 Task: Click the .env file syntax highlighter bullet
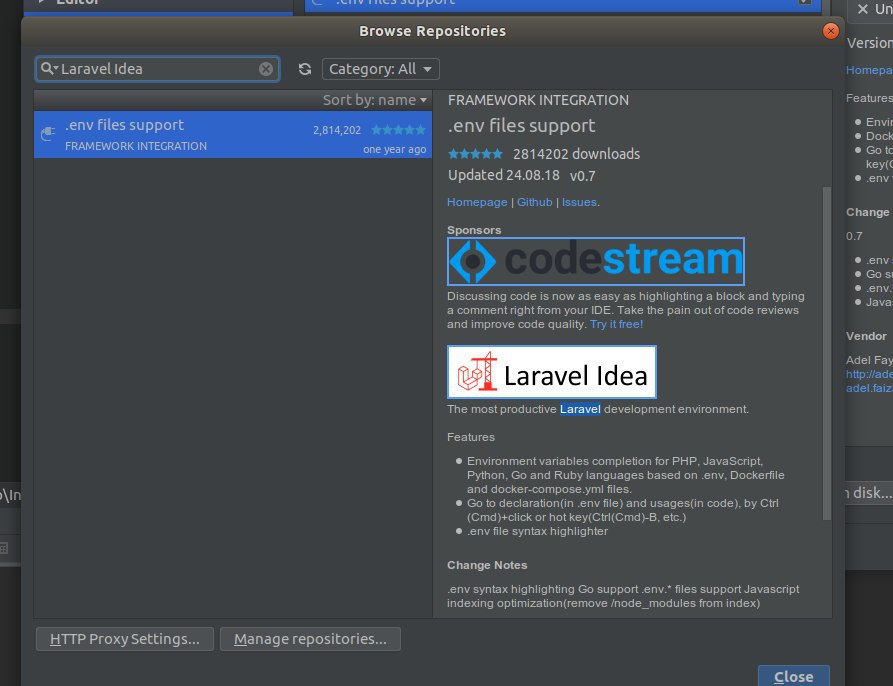tap(537, 531)
